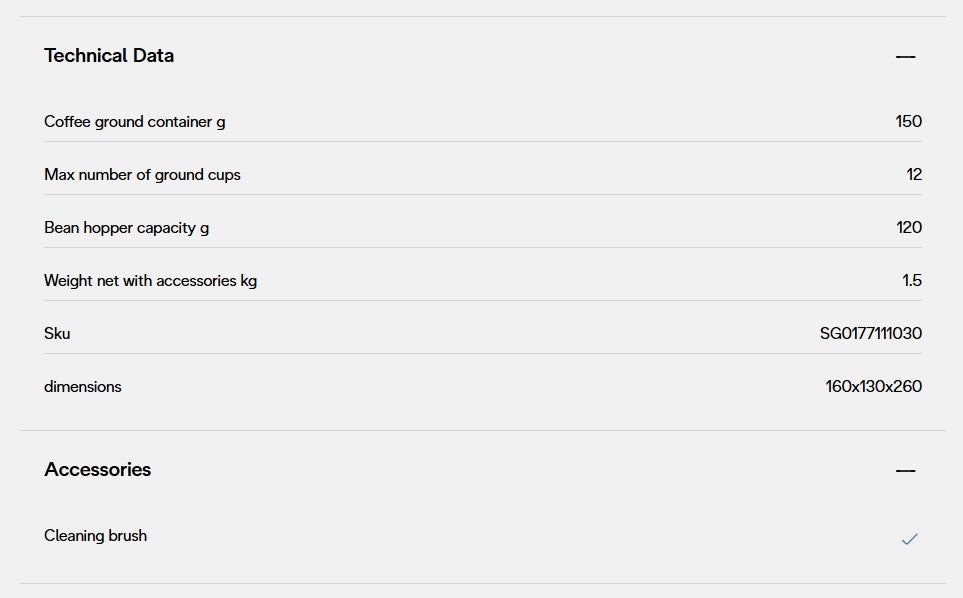This screenshot has height=598, width=963.
Task: Click the divider line above Technical Data heading
Action: click(482, 16)
